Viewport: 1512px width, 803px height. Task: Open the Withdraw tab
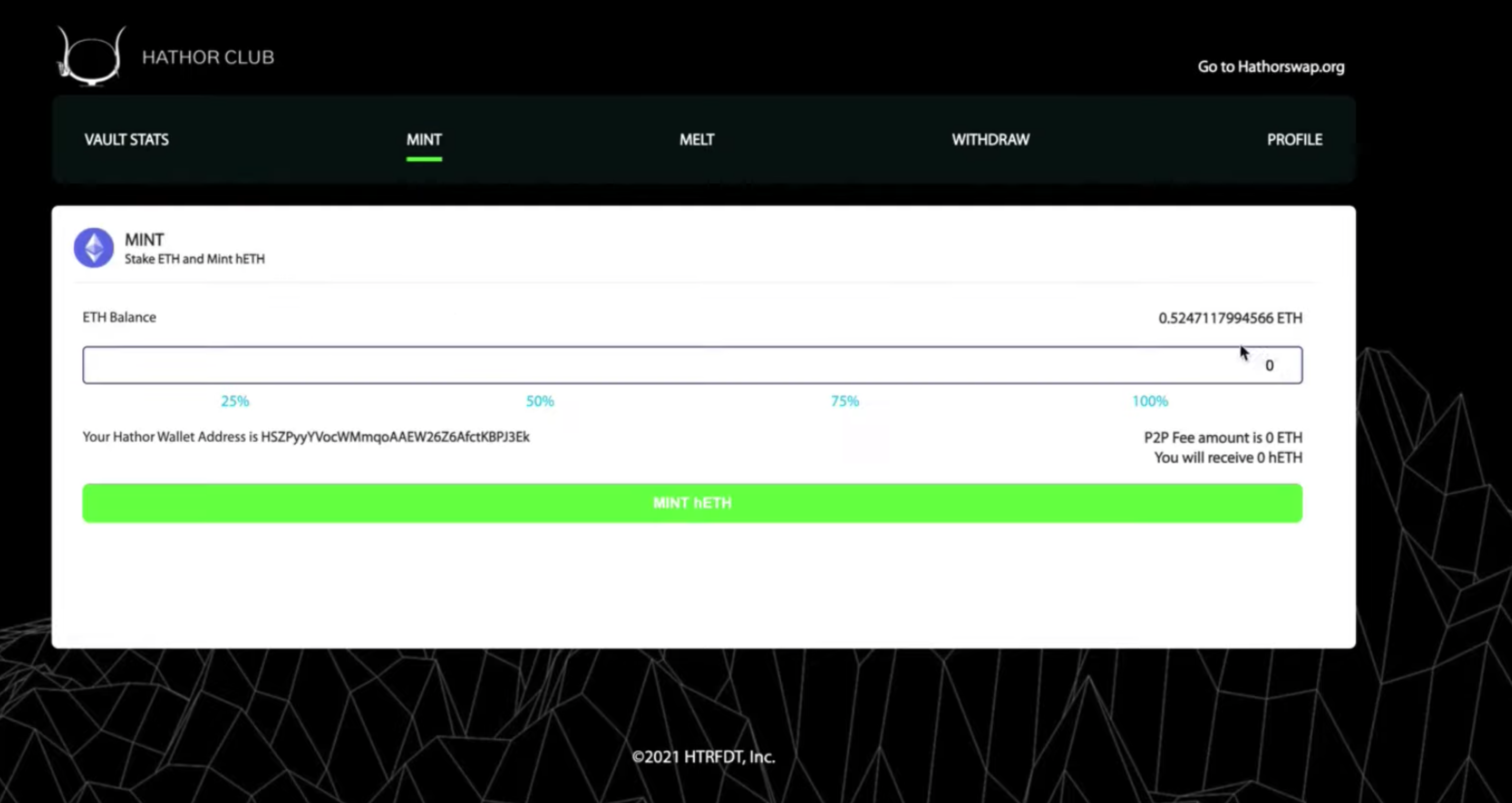990,140
